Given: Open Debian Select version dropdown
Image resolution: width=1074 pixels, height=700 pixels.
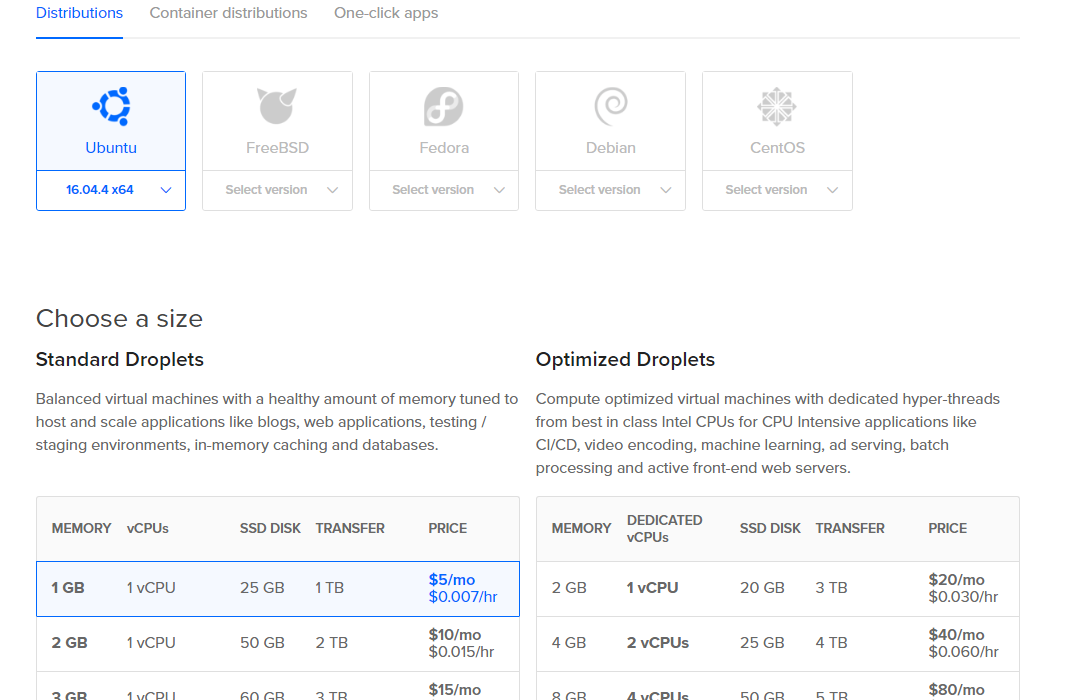Looking at the screenshot, I should click(x=610, y=190).
